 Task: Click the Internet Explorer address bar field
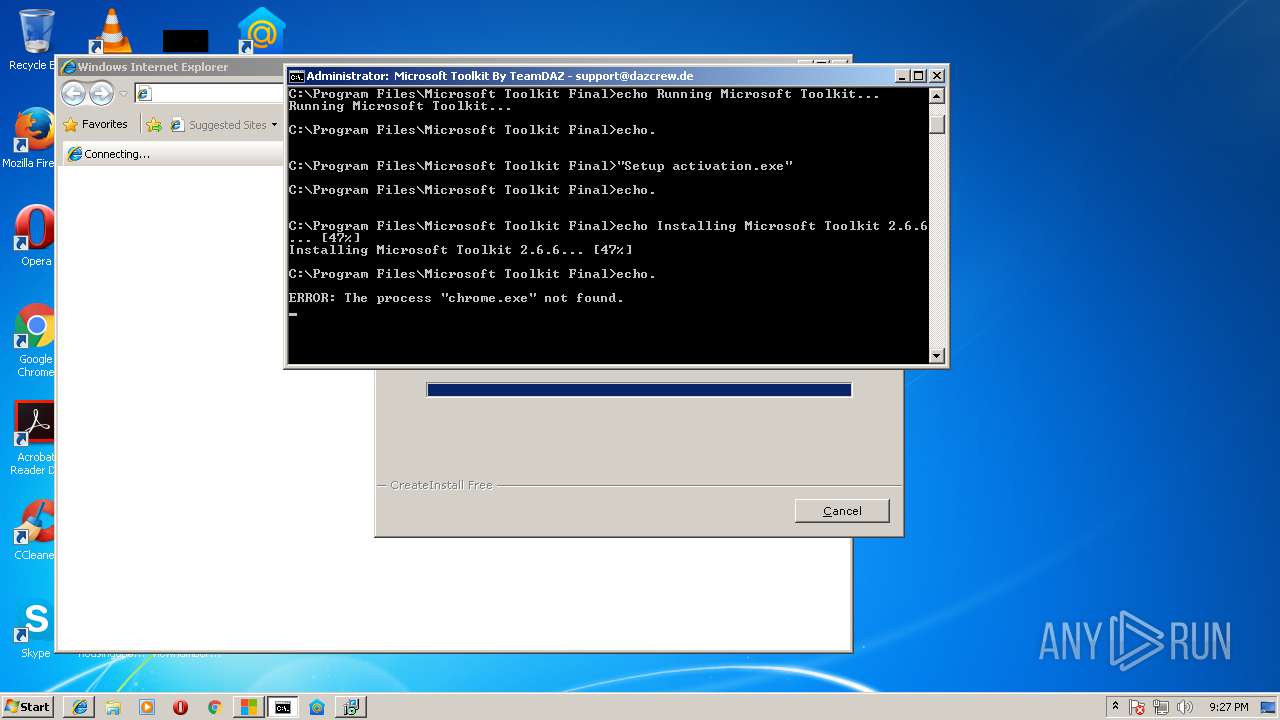coord(210,93)
